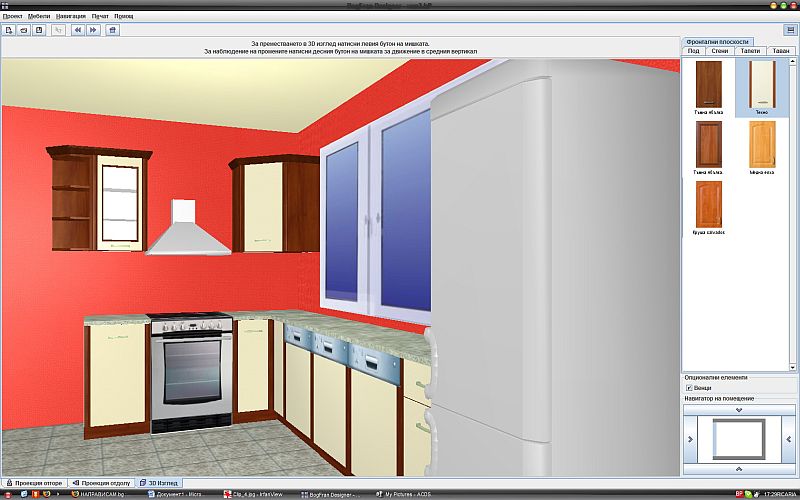
Task: Switch to Проекция отдолу view tab
Action: (102, 483)
